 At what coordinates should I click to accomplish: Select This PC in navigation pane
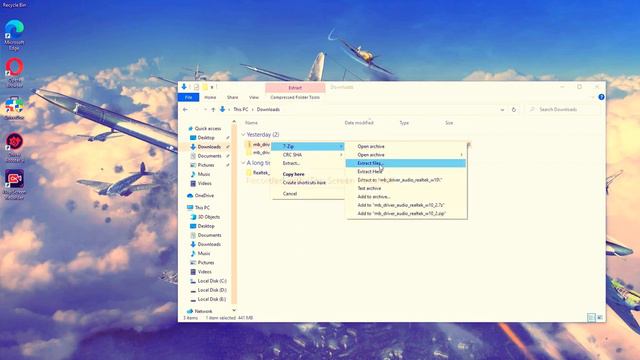198,207
